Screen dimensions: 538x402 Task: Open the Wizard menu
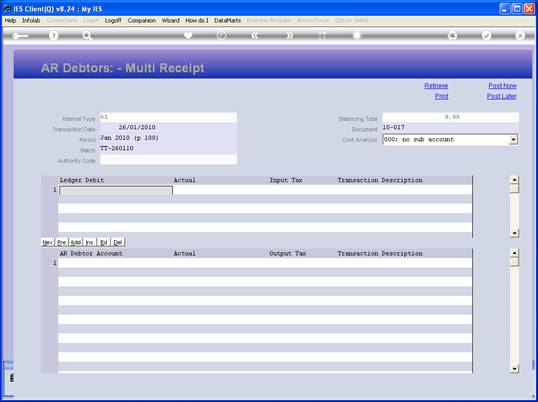(x=171, y=21)
